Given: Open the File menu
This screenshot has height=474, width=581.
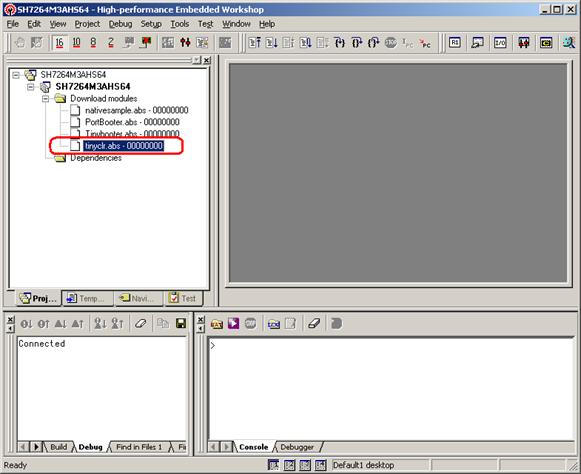Looking at the screenshot, I should [x=13, y=24].
